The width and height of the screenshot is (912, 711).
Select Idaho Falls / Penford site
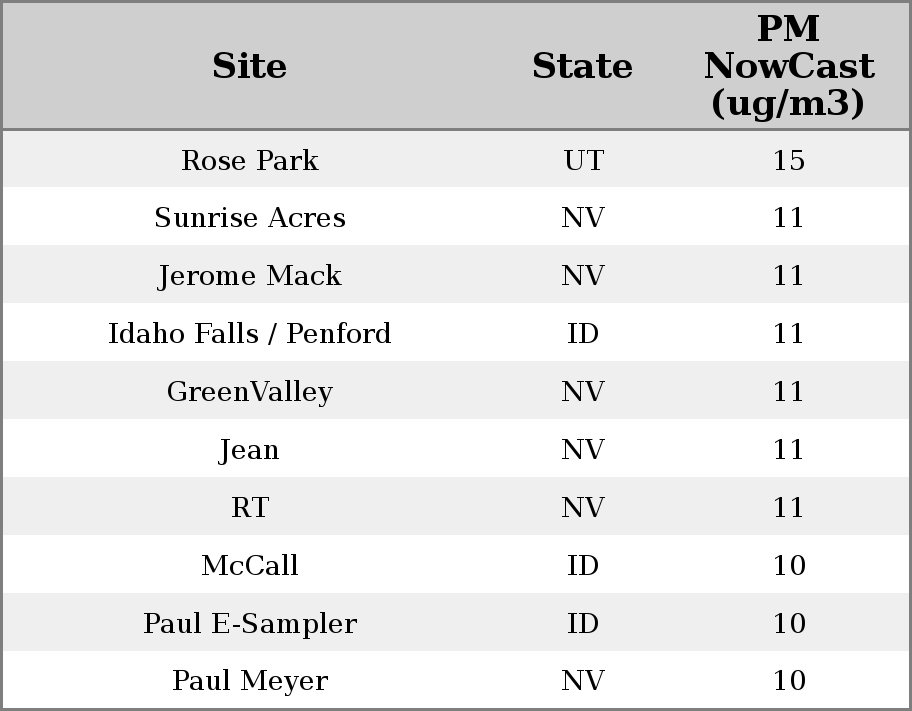(250, 333)
